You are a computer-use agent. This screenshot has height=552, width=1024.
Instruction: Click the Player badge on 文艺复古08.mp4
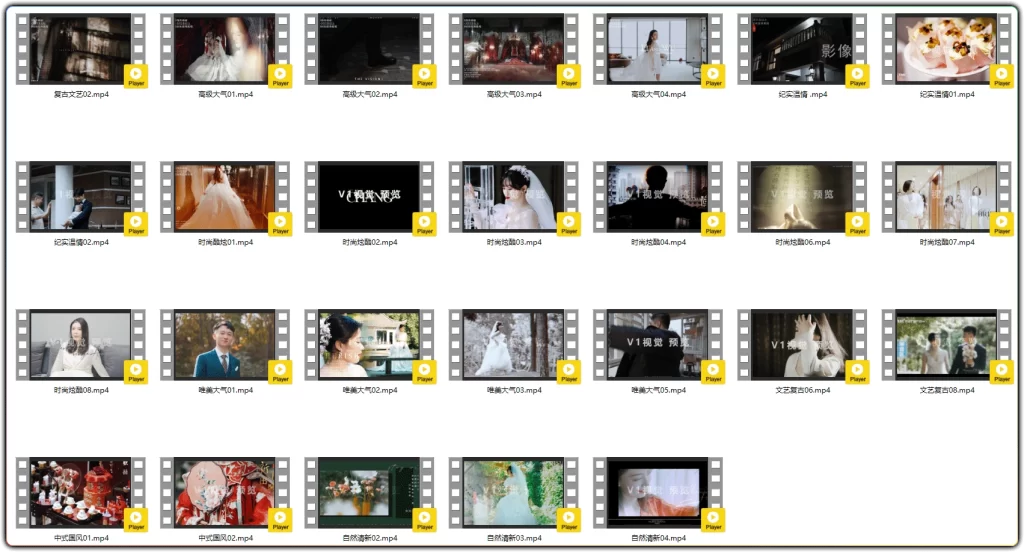coord(1002,372)
